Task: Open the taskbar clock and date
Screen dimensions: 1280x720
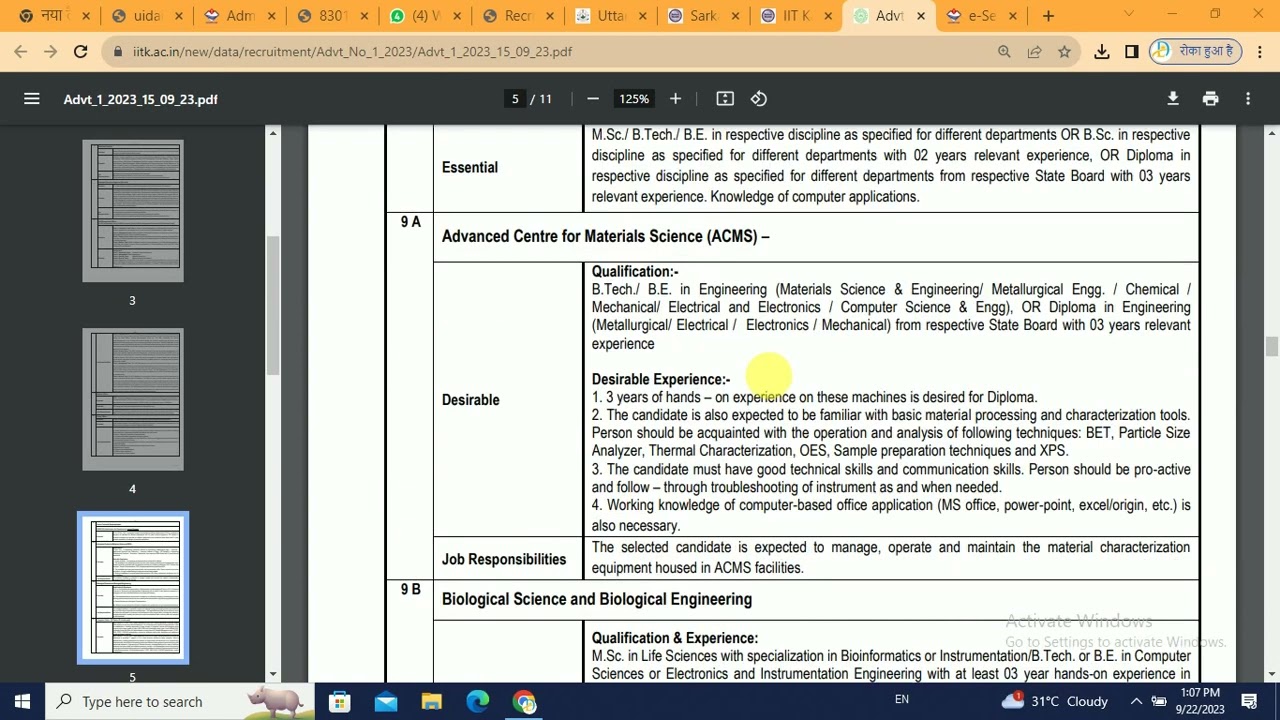Action: click(x=1201, y=702)
